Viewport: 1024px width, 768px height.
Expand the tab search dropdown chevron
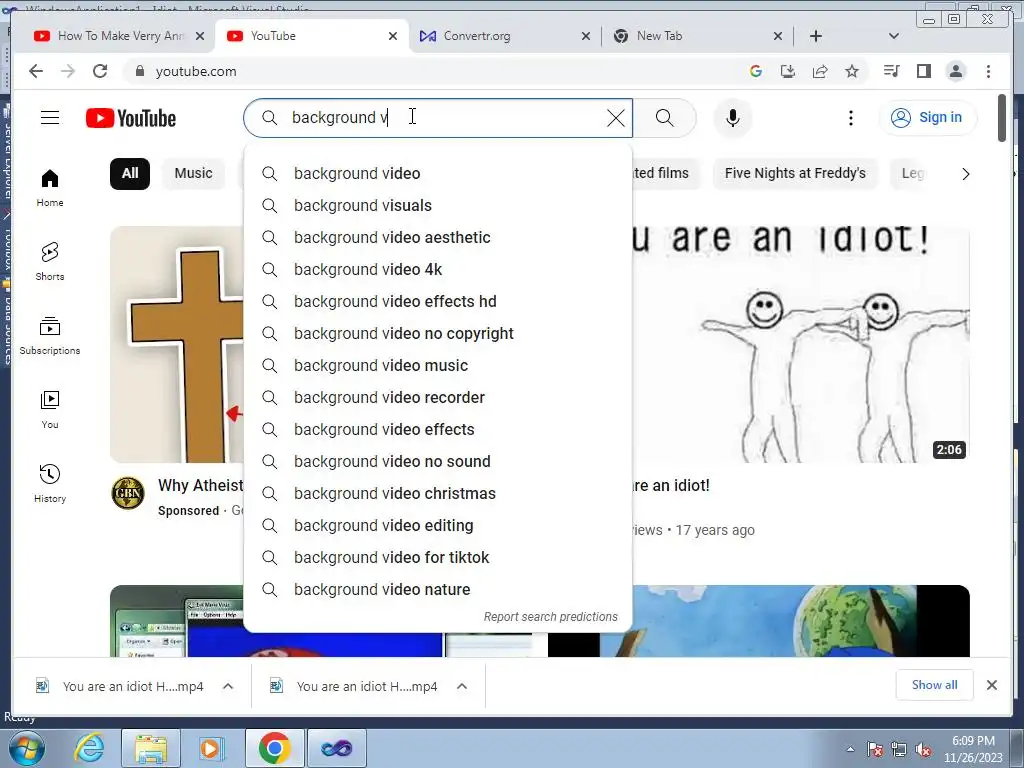893,36
